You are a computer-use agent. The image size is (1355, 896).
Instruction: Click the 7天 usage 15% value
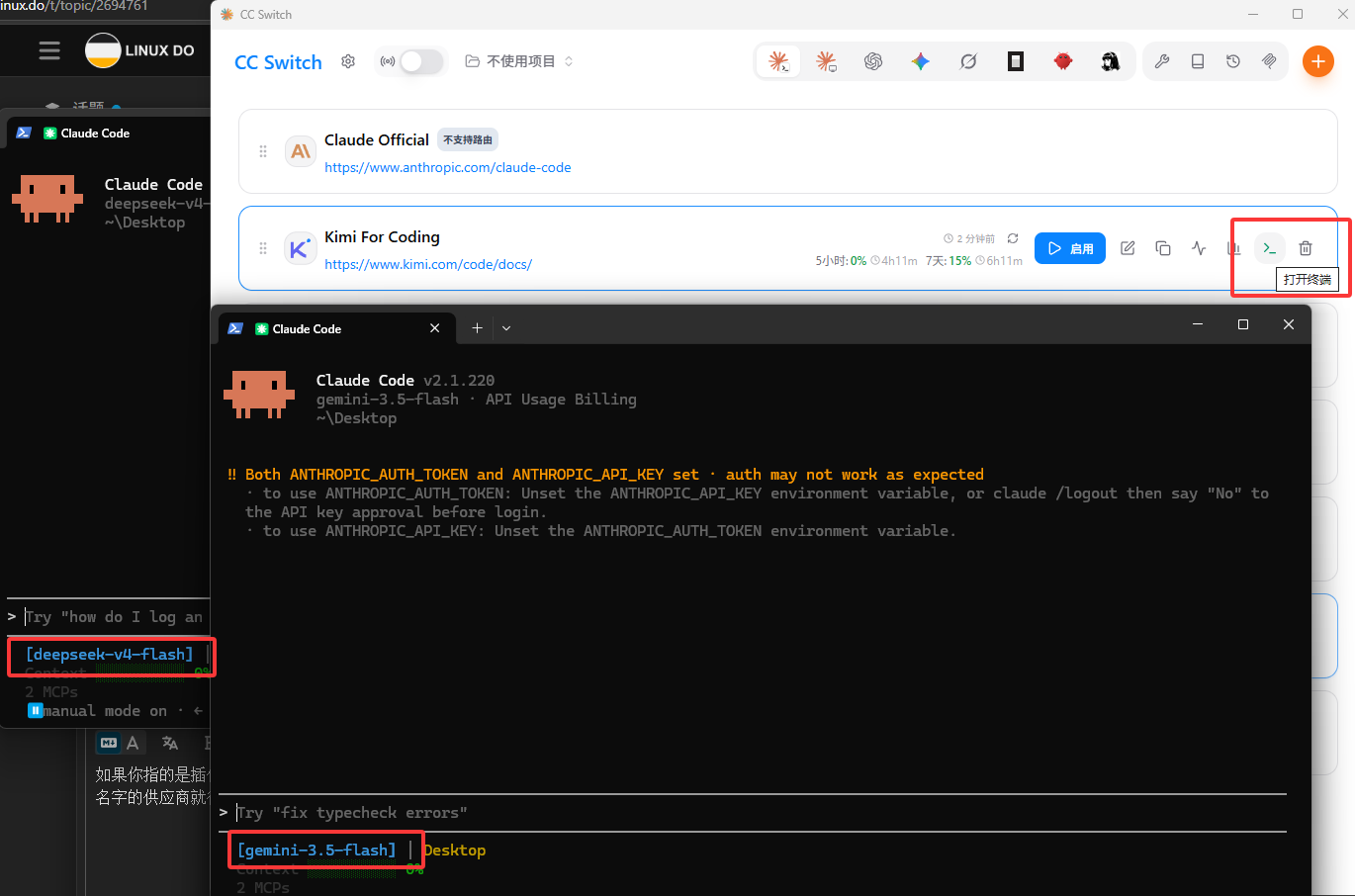pyautogui.click(x=959, y=261)
